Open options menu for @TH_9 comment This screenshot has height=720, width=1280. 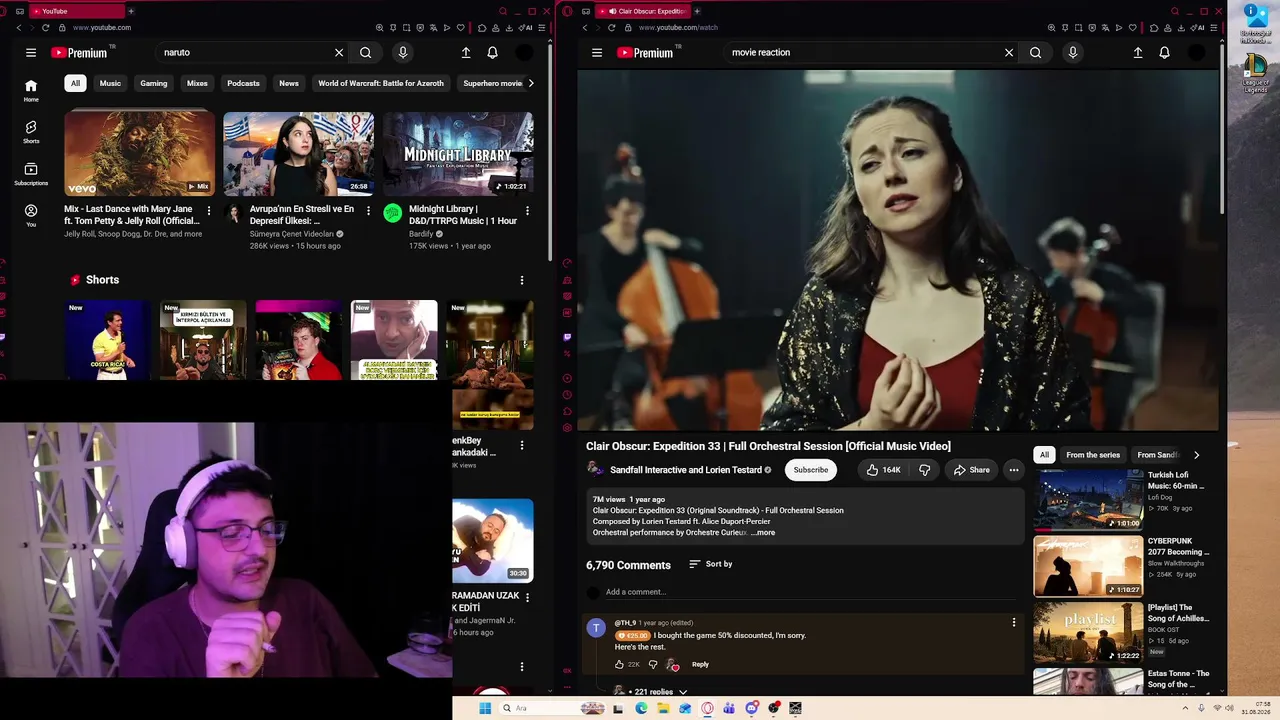(x=1014, y=623)
